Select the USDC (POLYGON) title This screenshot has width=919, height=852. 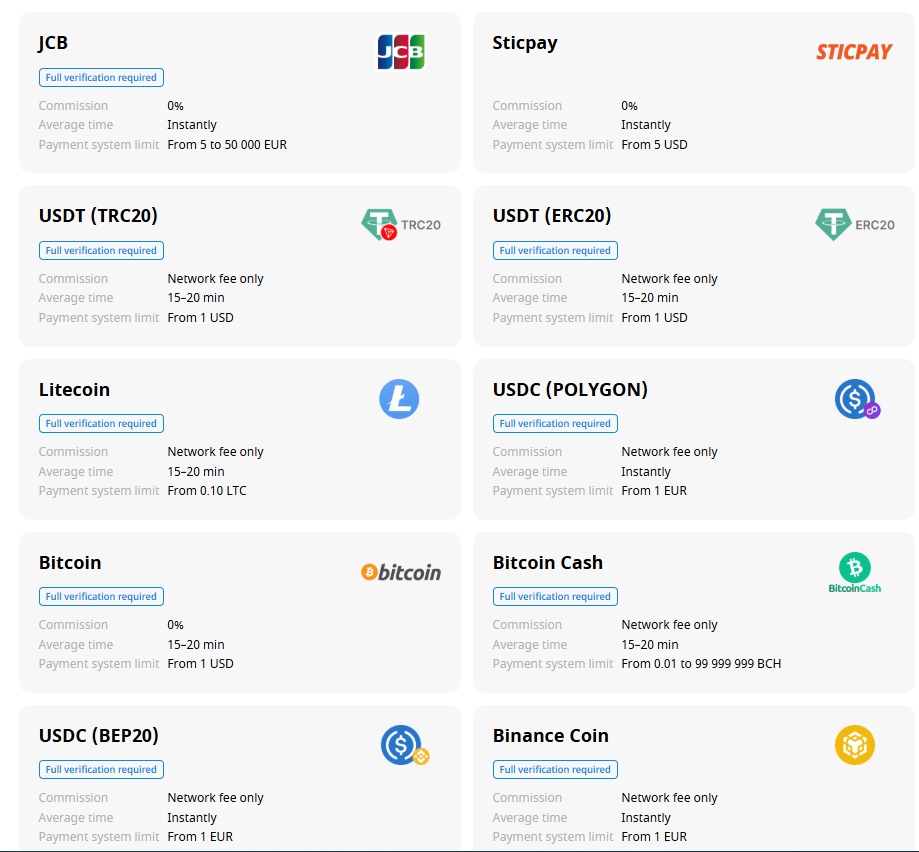click(x=570, y=389)
